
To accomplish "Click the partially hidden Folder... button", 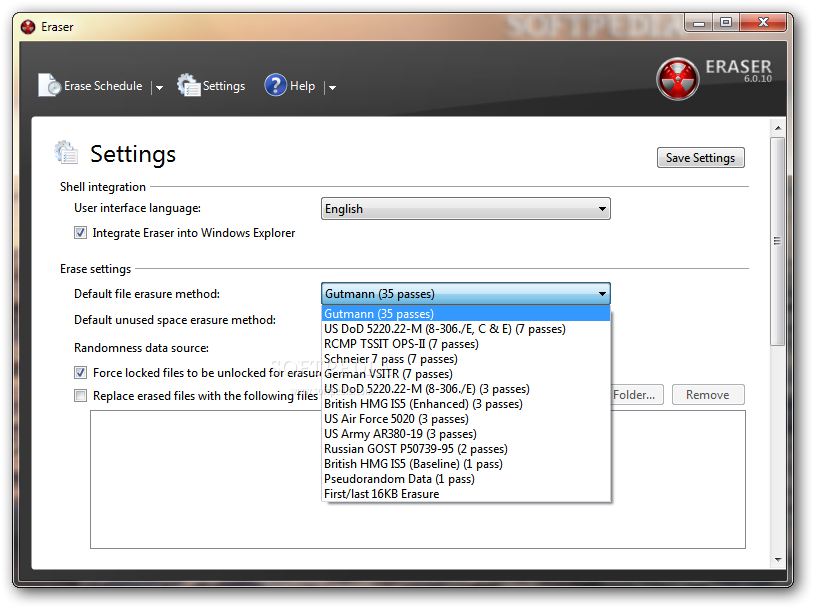I will point(637,395).
